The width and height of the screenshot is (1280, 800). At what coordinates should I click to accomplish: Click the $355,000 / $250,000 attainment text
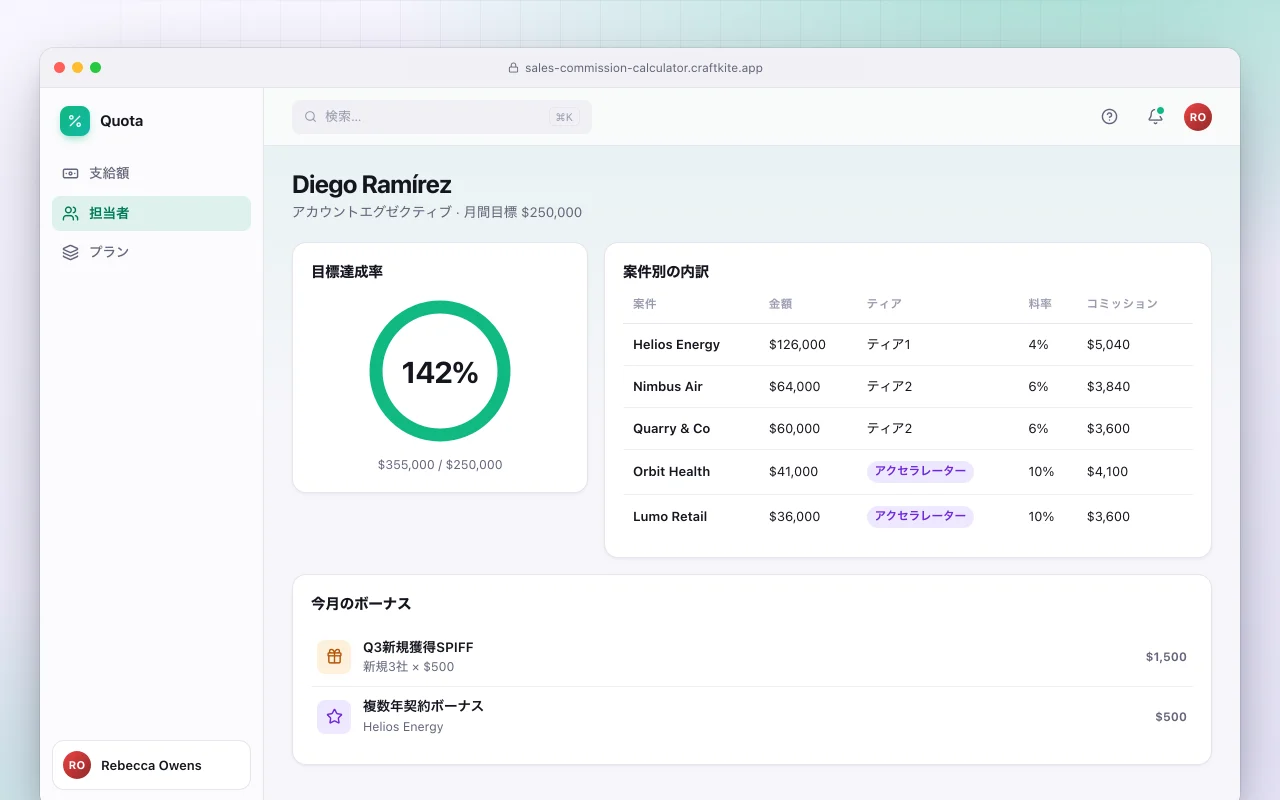click(x=440, y=465)
